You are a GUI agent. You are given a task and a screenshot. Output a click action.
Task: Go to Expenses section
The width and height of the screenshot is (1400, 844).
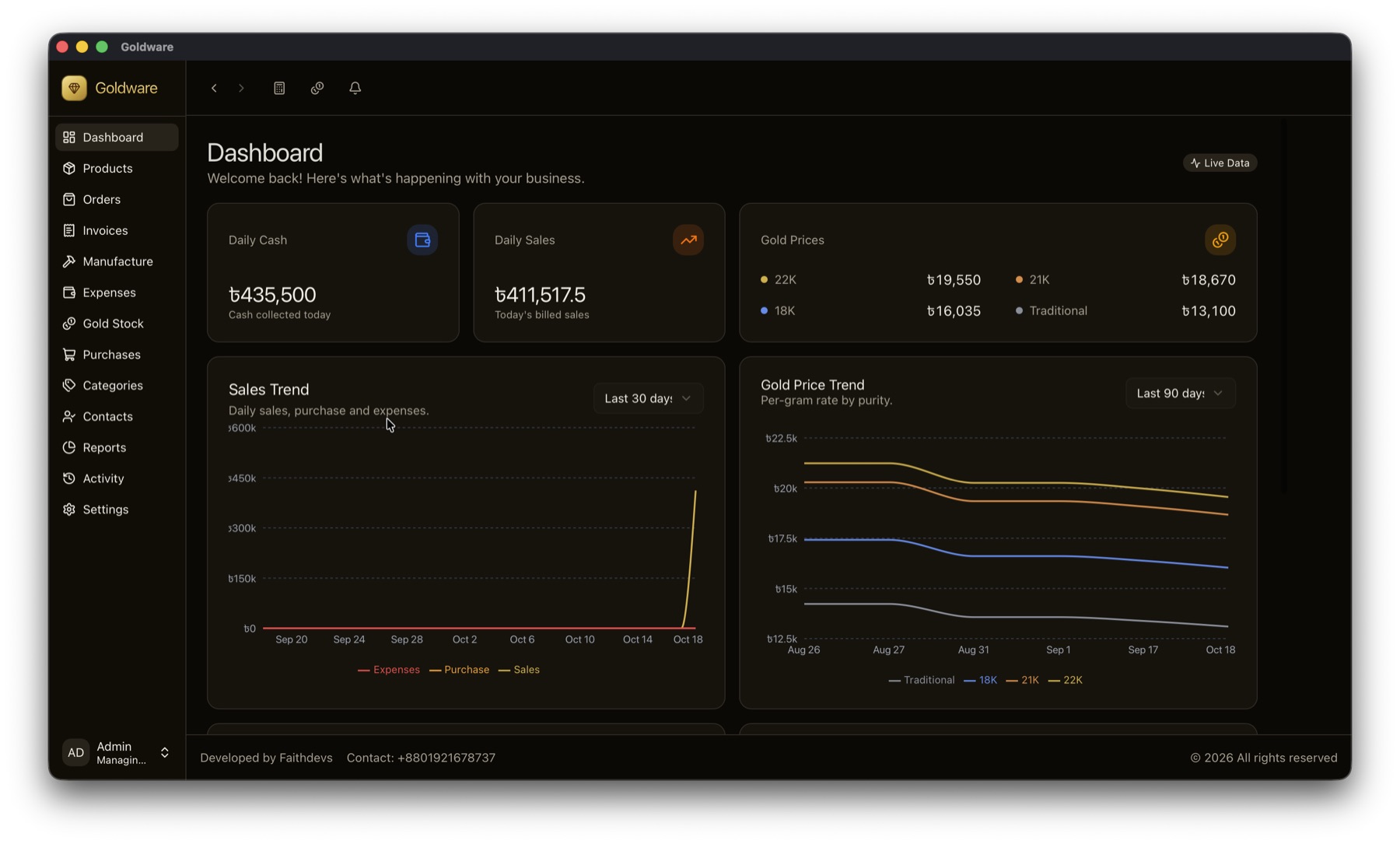click(117, 292)
